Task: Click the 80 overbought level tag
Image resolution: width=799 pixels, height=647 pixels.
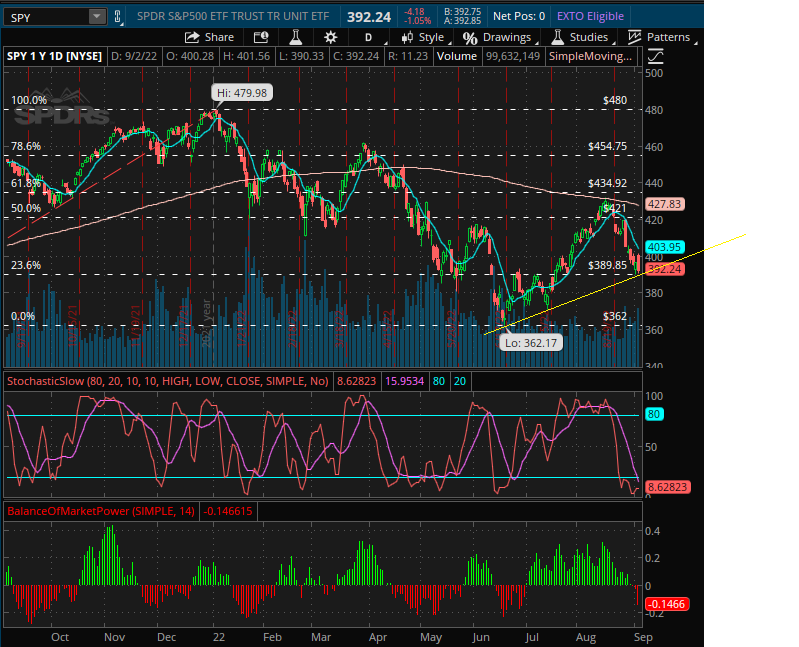Action: pos(654,414)
